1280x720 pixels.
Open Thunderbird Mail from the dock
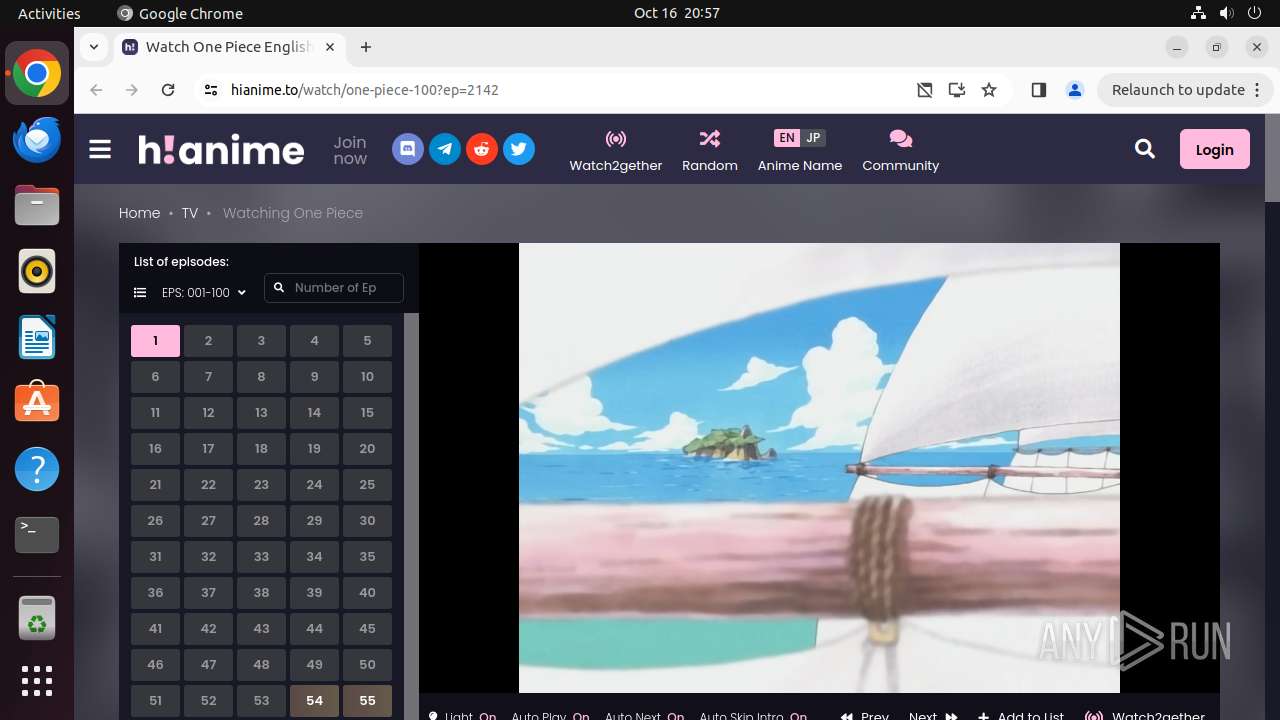(x=37, y=139)
